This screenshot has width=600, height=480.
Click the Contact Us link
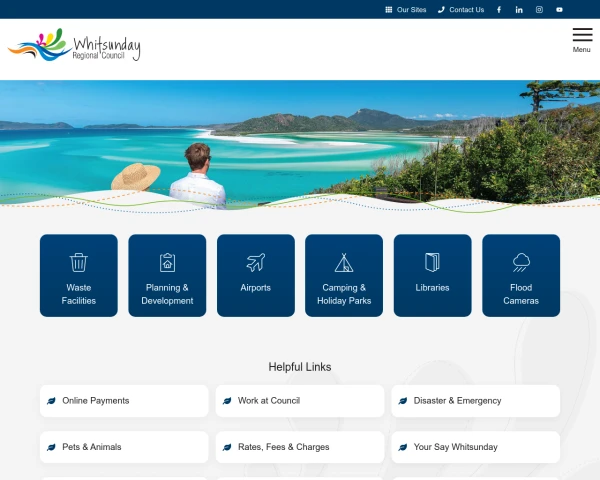click(x=461, y=10)
